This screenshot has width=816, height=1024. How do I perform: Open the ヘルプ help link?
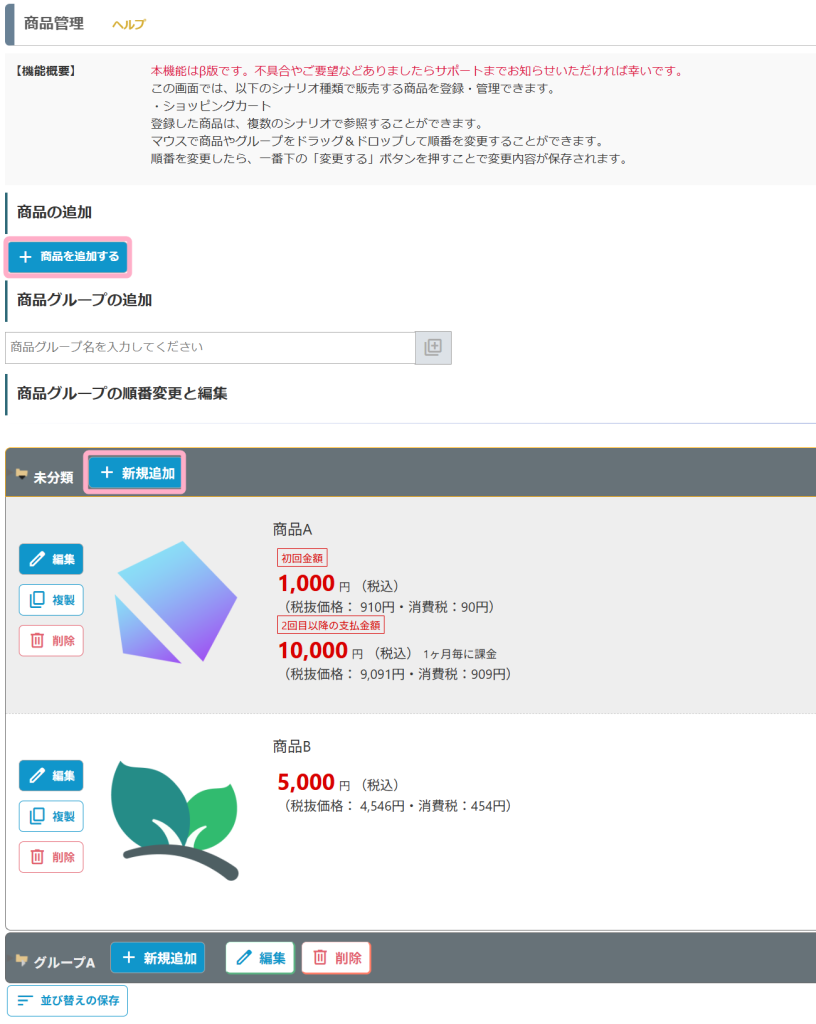[129, 24]
